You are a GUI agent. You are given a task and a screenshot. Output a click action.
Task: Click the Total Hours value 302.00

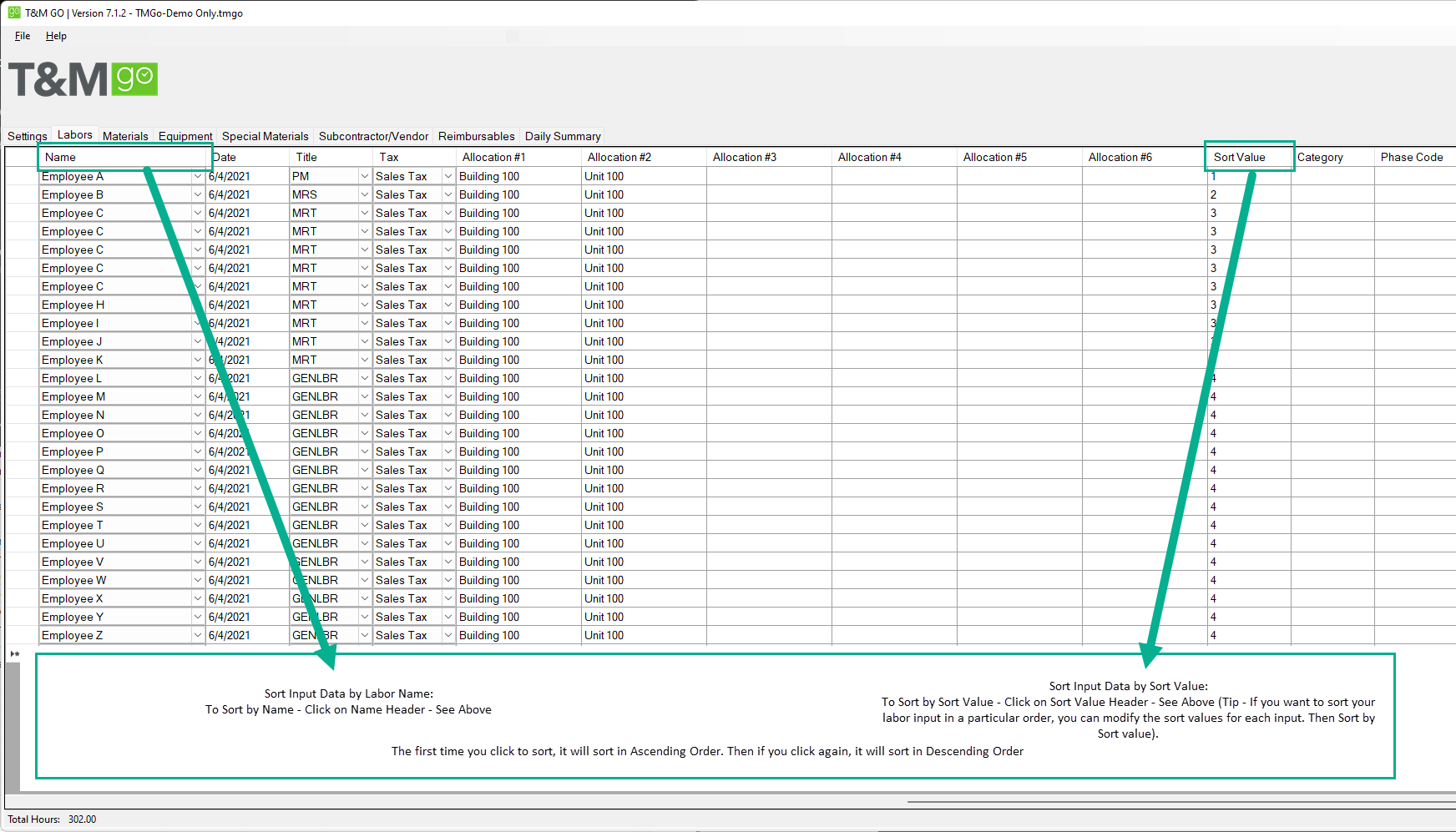tap(82, 819)
